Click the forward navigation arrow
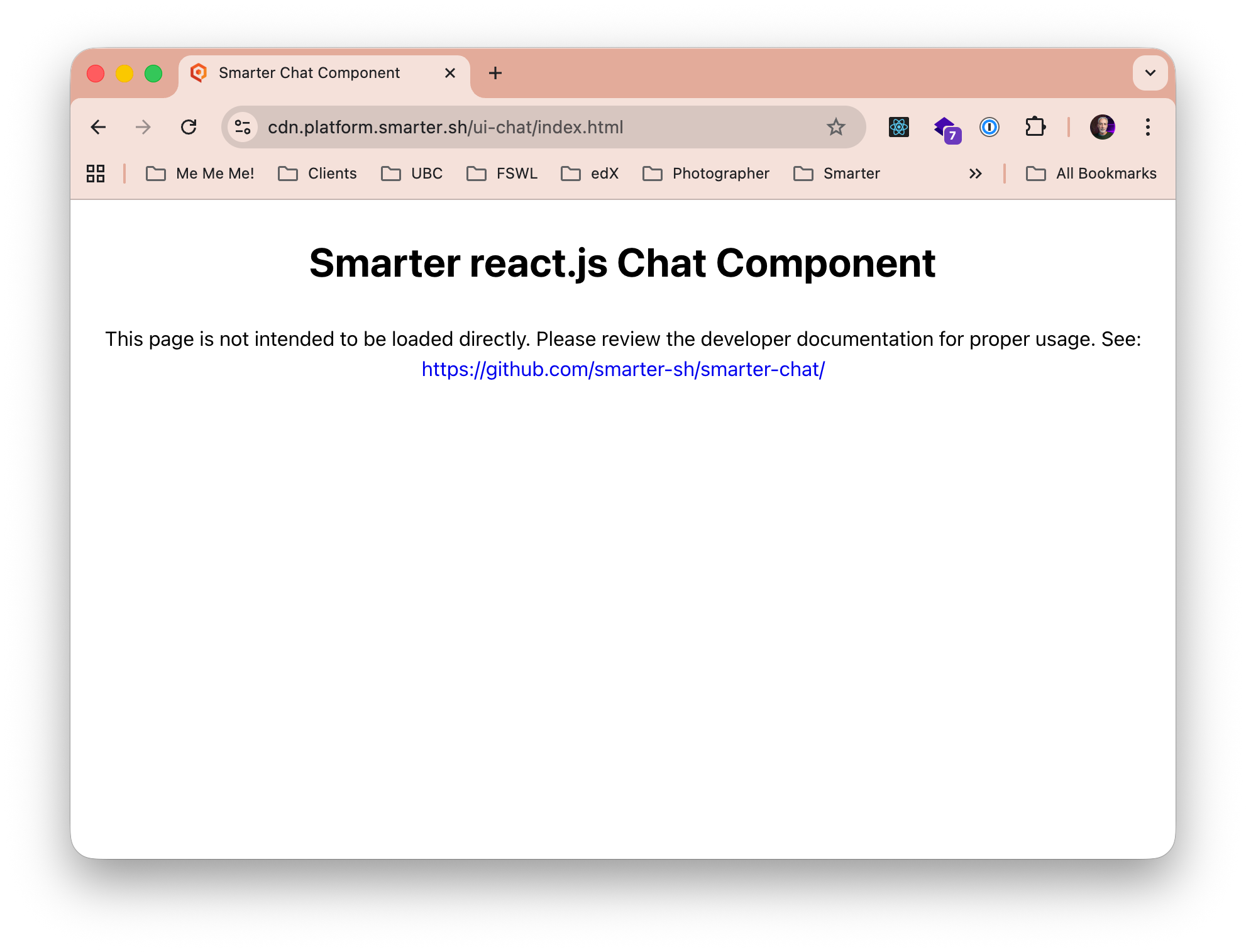The height and width of the screenshot is (952, 1246). 143,127
